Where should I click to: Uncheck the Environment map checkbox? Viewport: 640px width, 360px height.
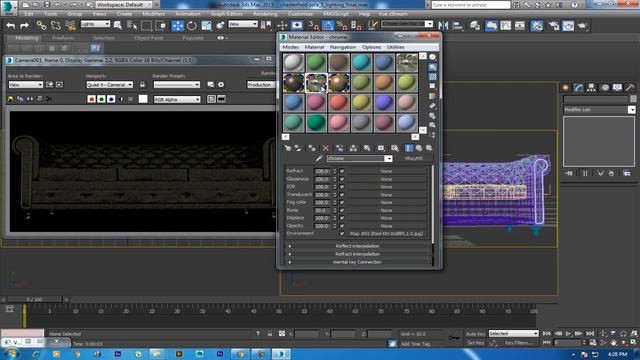[x=342, y=233]
